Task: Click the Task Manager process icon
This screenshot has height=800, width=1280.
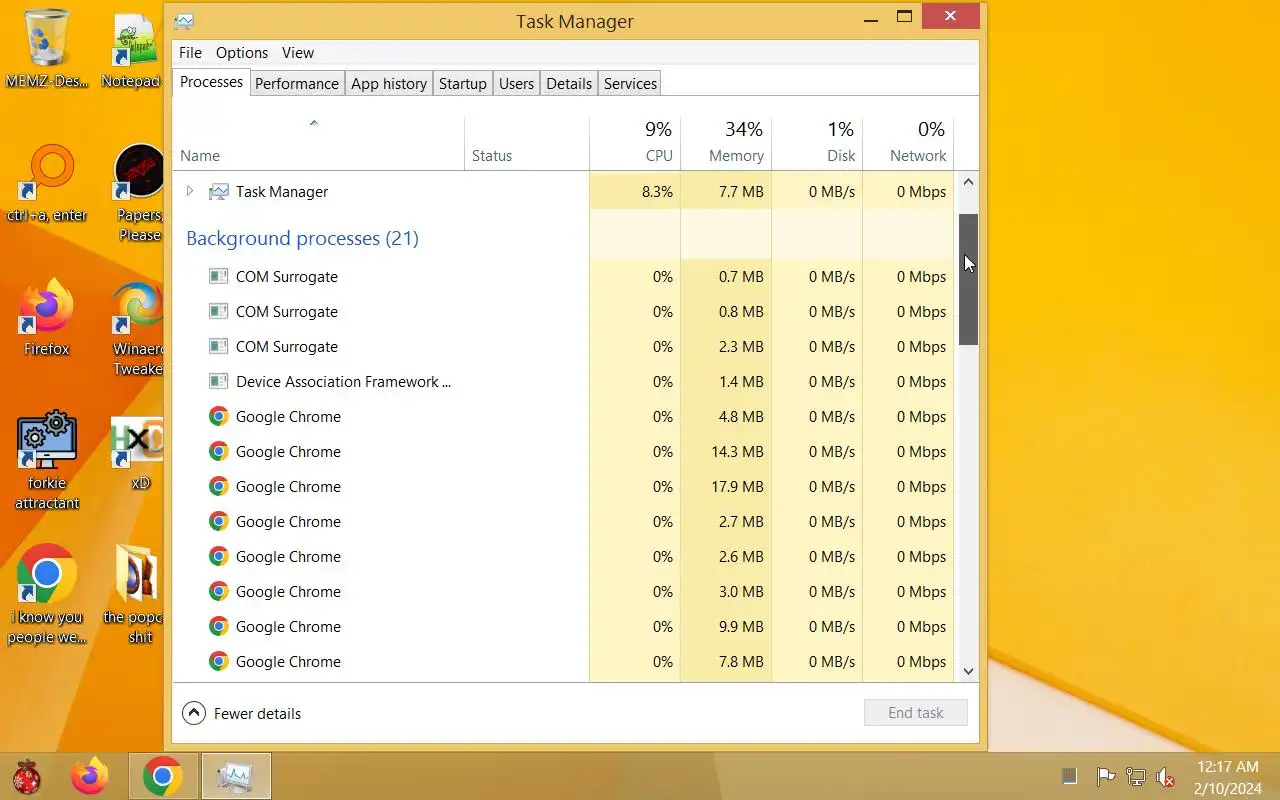Action: [x=218, y=191]
